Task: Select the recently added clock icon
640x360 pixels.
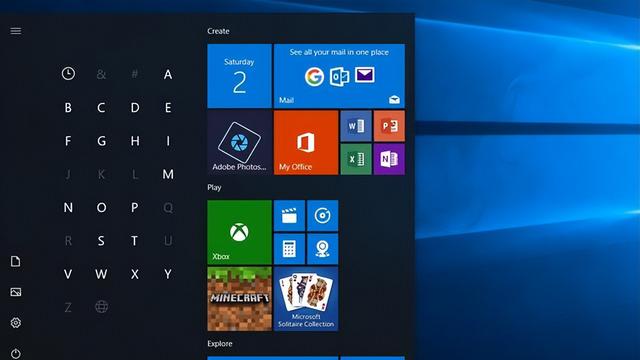Action: (x=68, y=73)
